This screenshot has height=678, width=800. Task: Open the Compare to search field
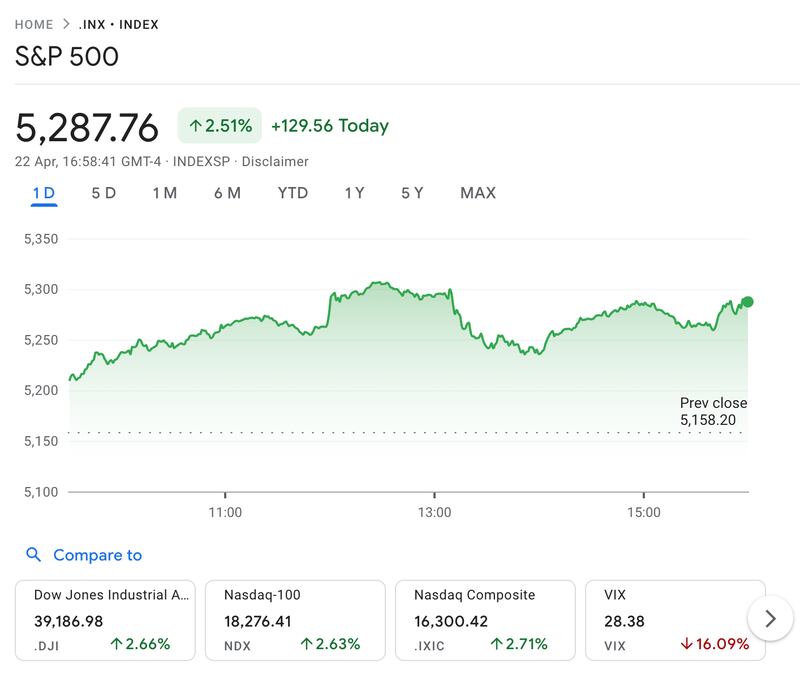pyautogui.click(x=97, y=555)
